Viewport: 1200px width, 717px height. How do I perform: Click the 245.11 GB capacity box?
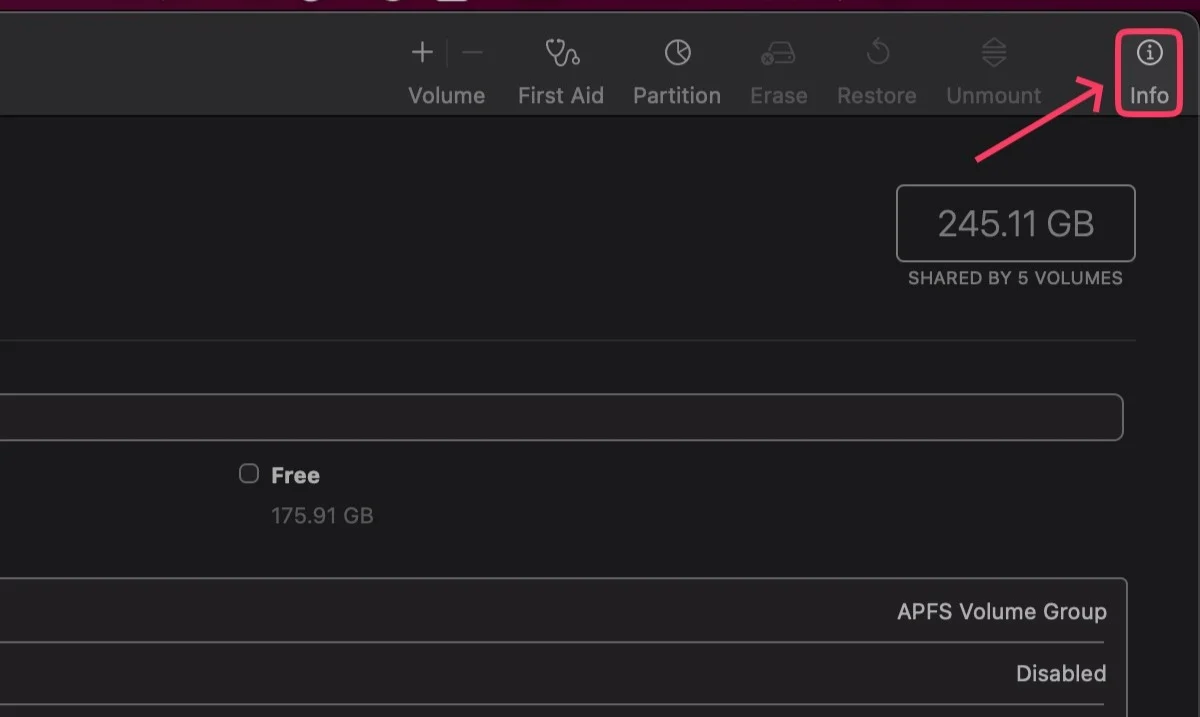coord(1015,223)
